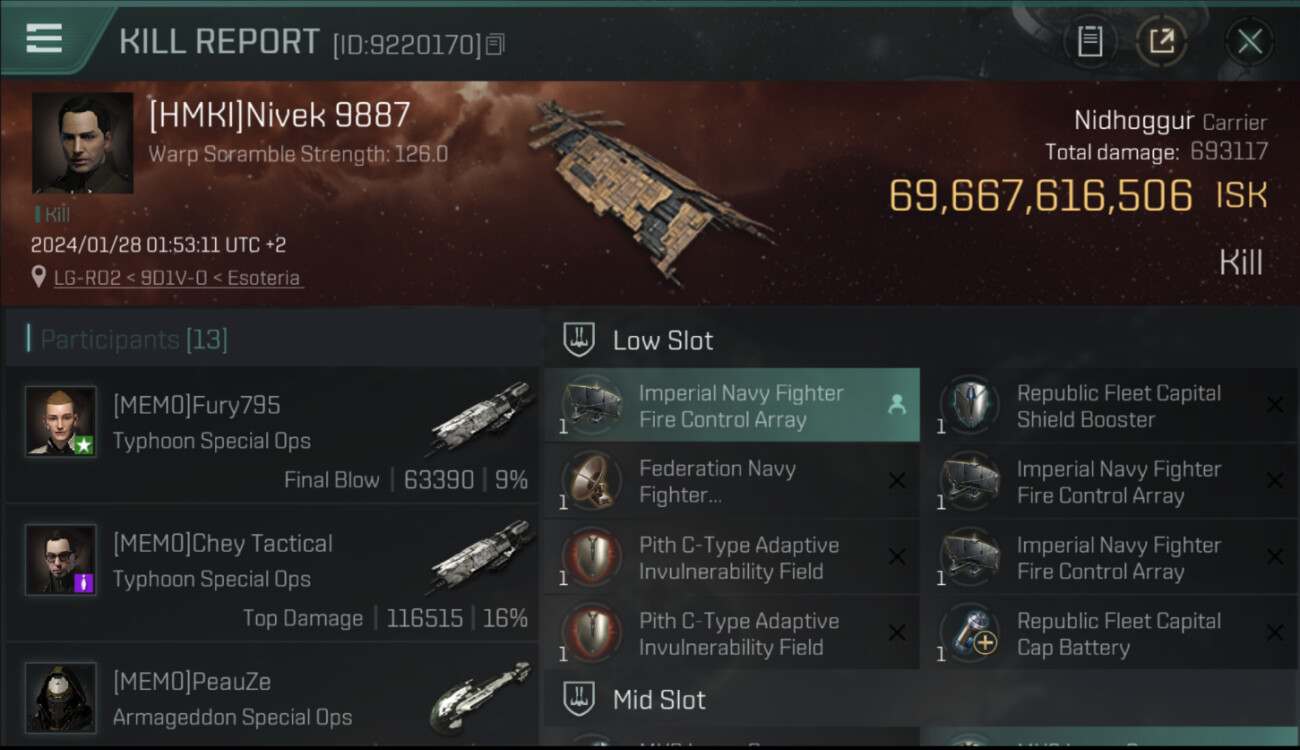Select the Participants tab header
1300x750 pixels.
(134, 340)
